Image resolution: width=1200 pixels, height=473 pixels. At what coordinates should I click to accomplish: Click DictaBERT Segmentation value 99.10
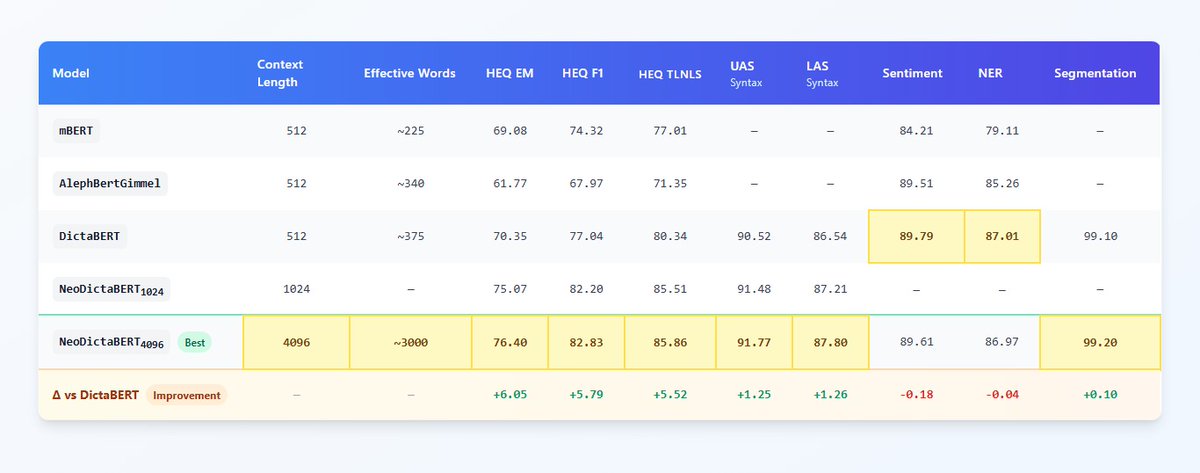[1100, 237]
